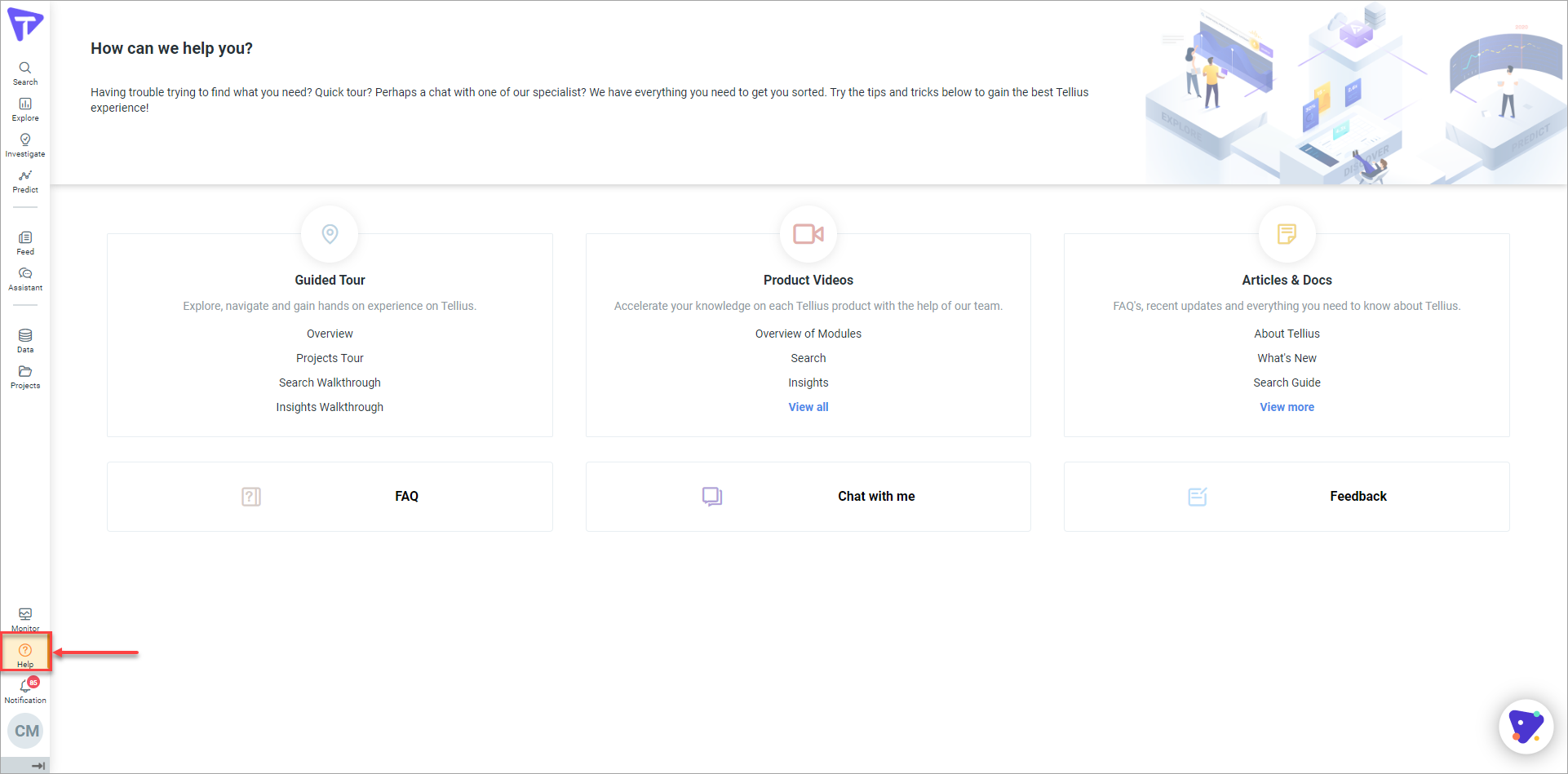Open the Insights product video

click(808, 383)
